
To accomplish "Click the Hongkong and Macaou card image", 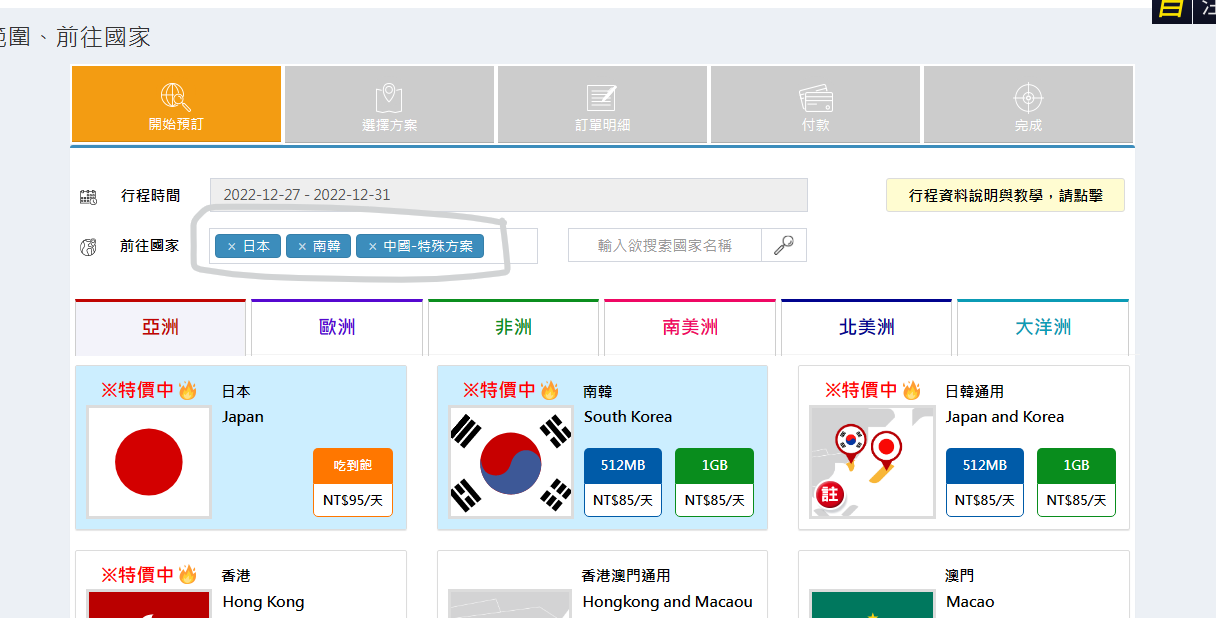I will click(511, 604).
